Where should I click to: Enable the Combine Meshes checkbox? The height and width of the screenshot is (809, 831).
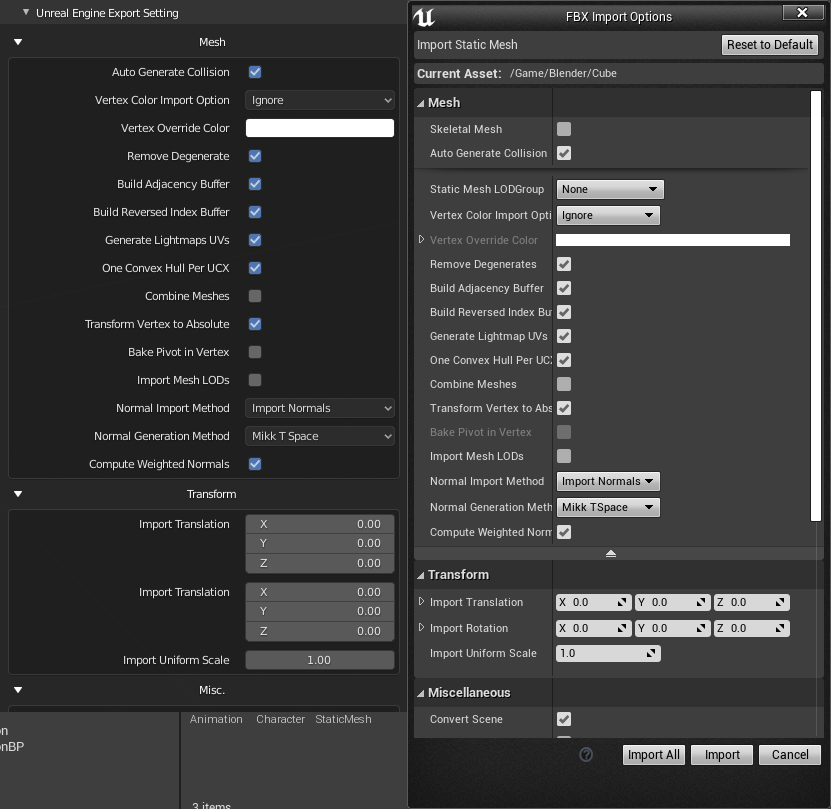point(564,384)
